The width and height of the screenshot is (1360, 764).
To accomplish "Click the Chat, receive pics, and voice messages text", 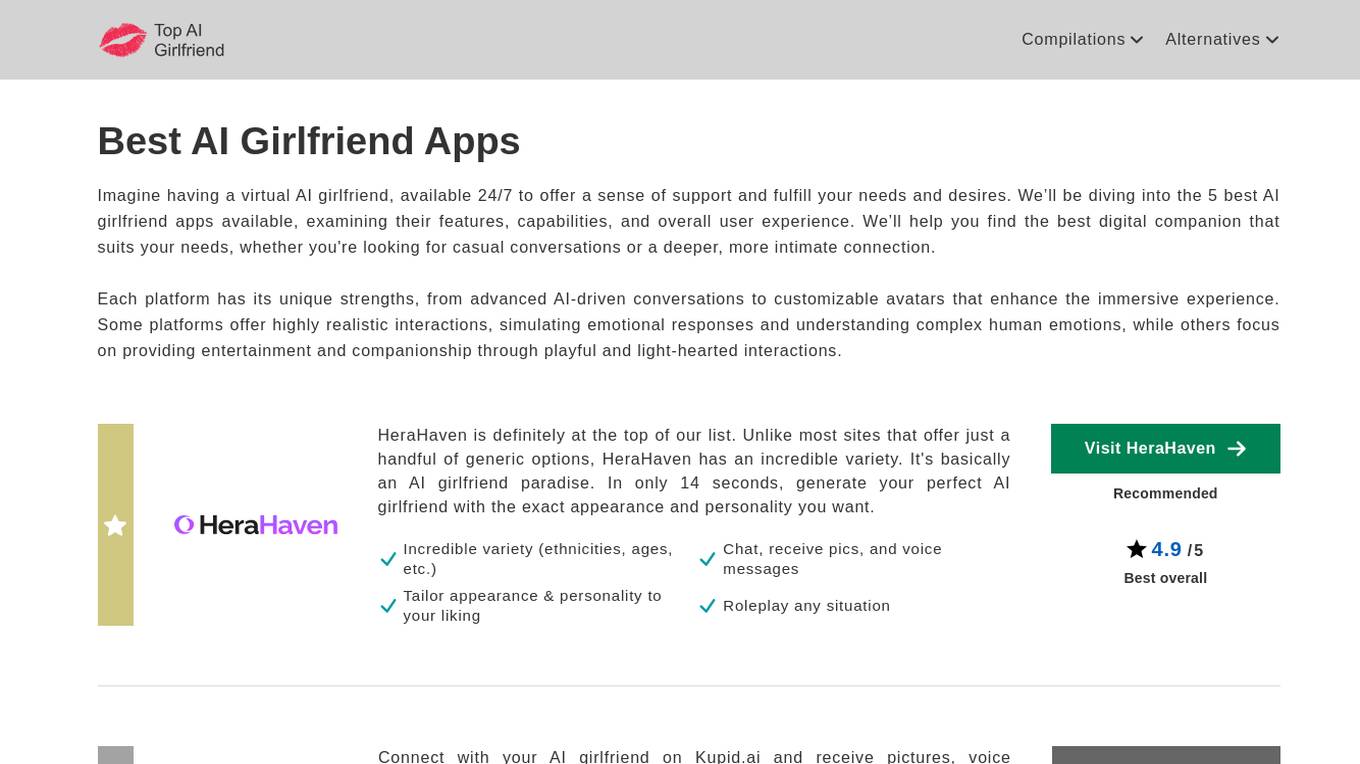I will [832, 559].
